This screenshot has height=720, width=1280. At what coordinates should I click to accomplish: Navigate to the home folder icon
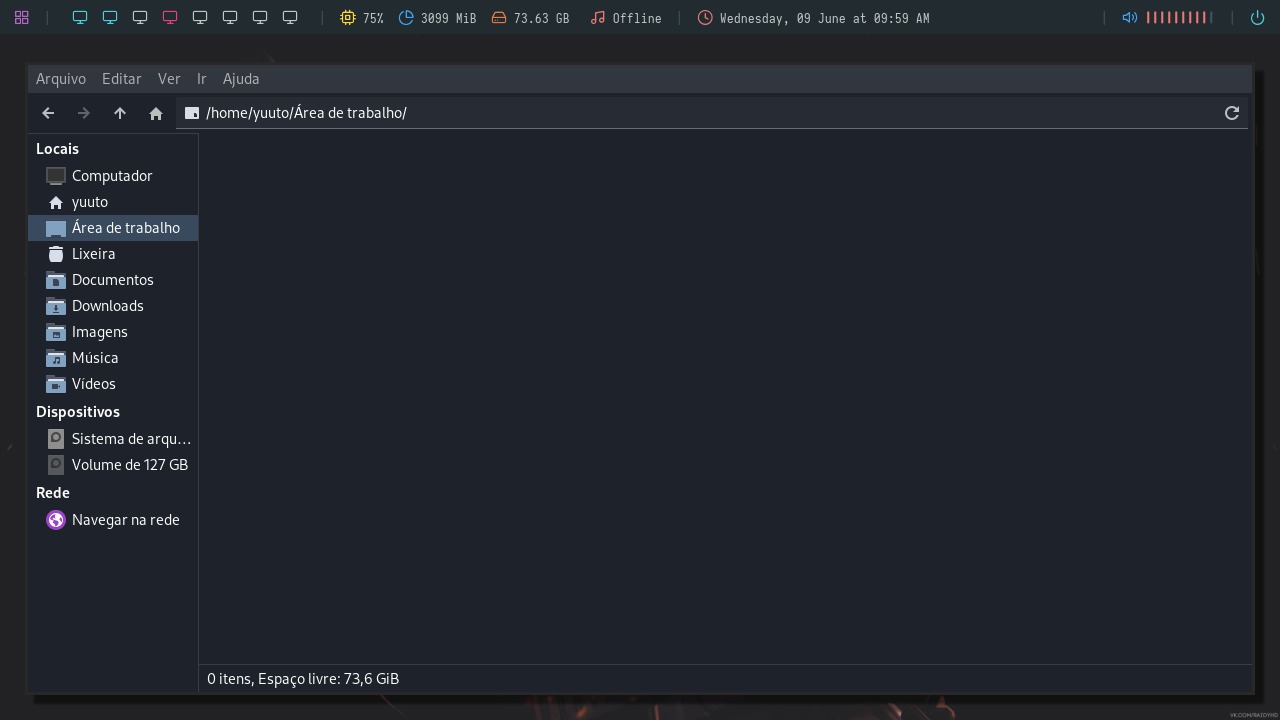156,113
